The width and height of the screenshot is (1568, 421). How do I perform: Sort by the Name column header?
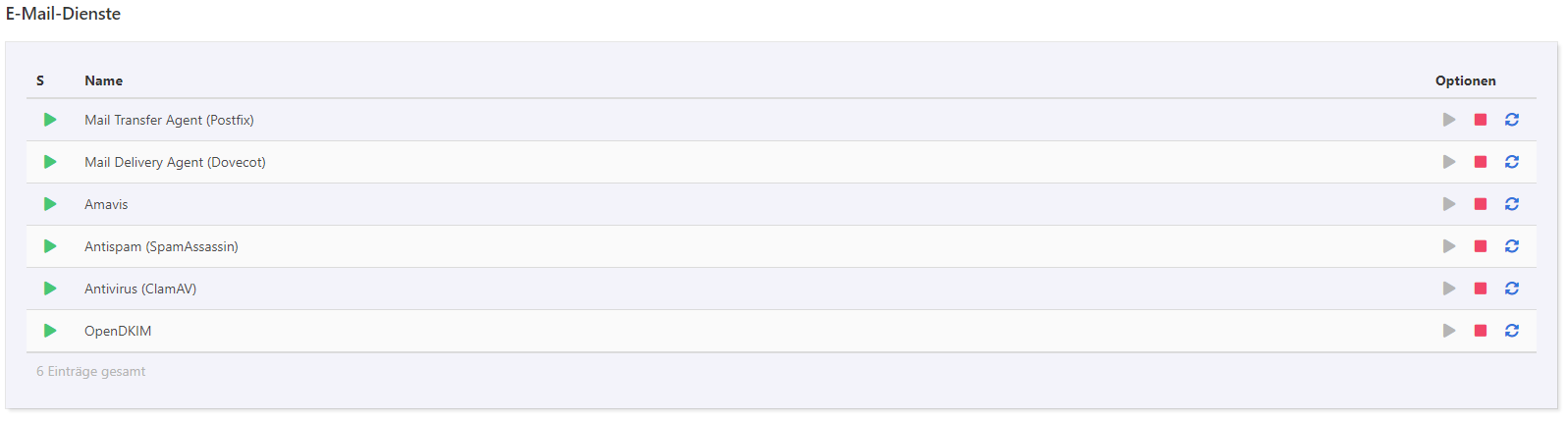coord(103,80)
